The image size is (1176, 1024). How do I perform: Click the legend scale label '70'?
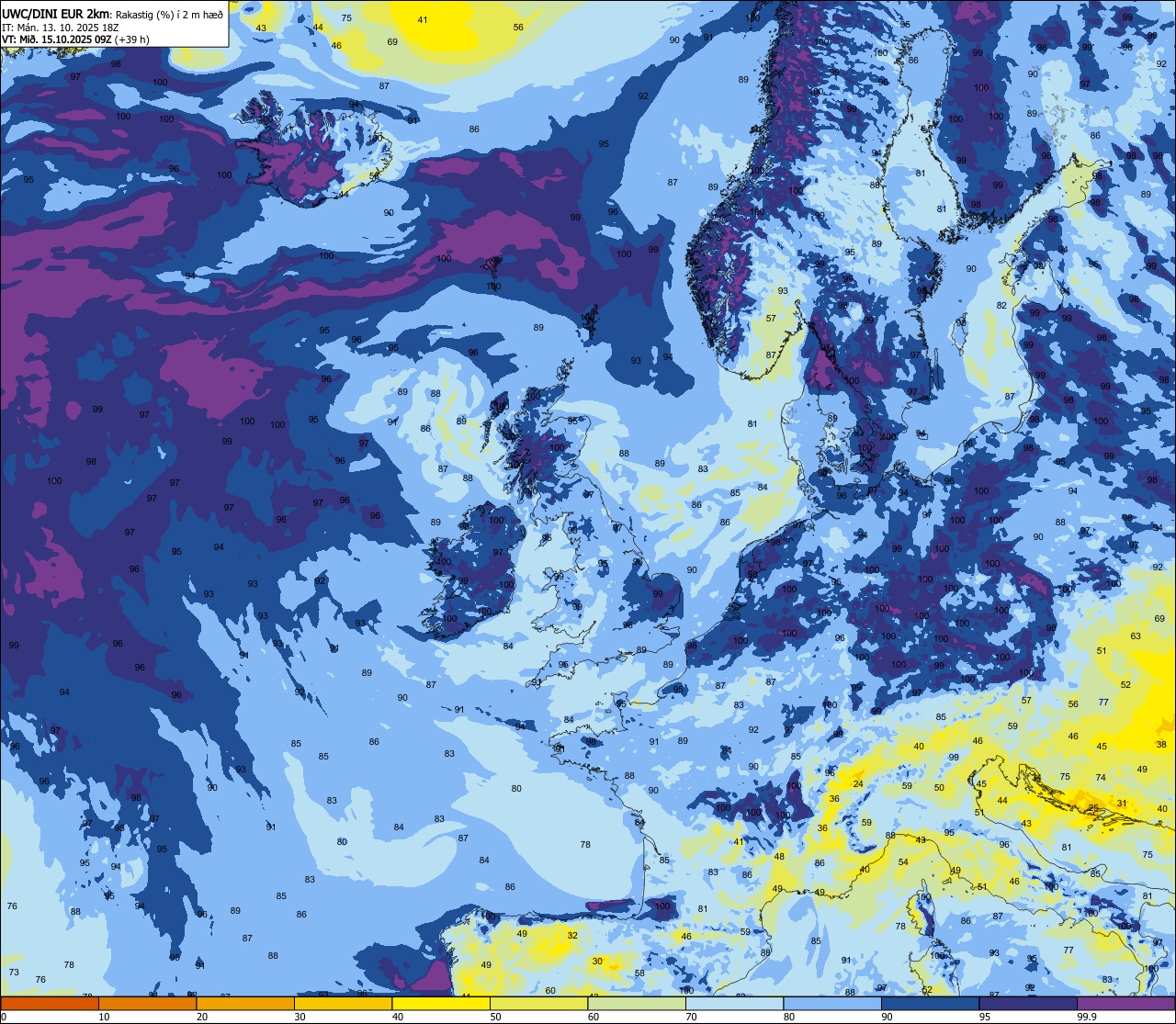point(691,1017)
